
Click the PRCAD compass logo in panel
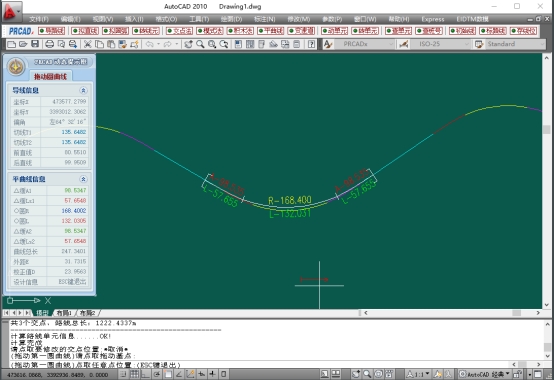pos(16,66)
